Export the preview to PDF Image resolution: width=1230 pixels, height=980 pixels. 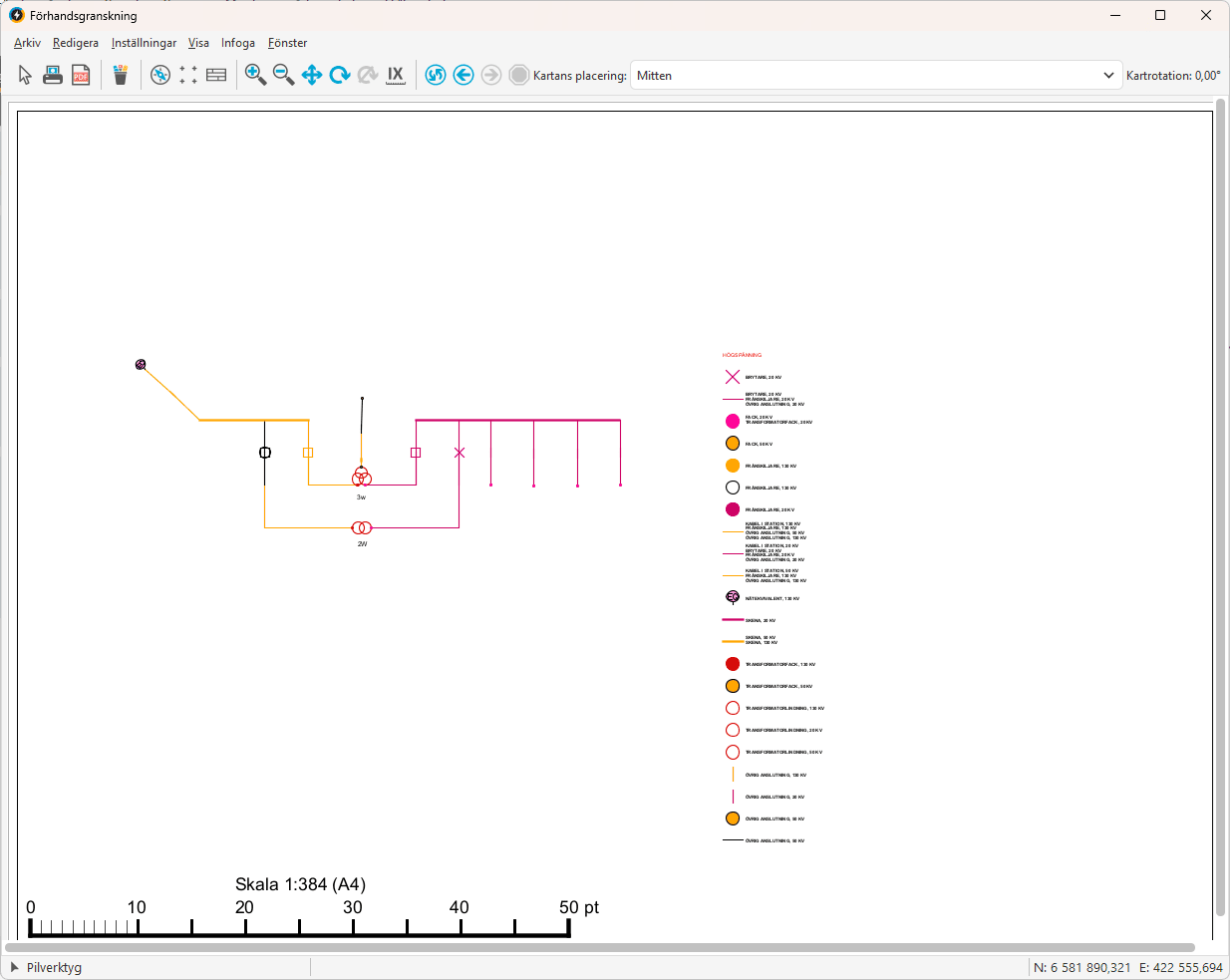point(81,75)
